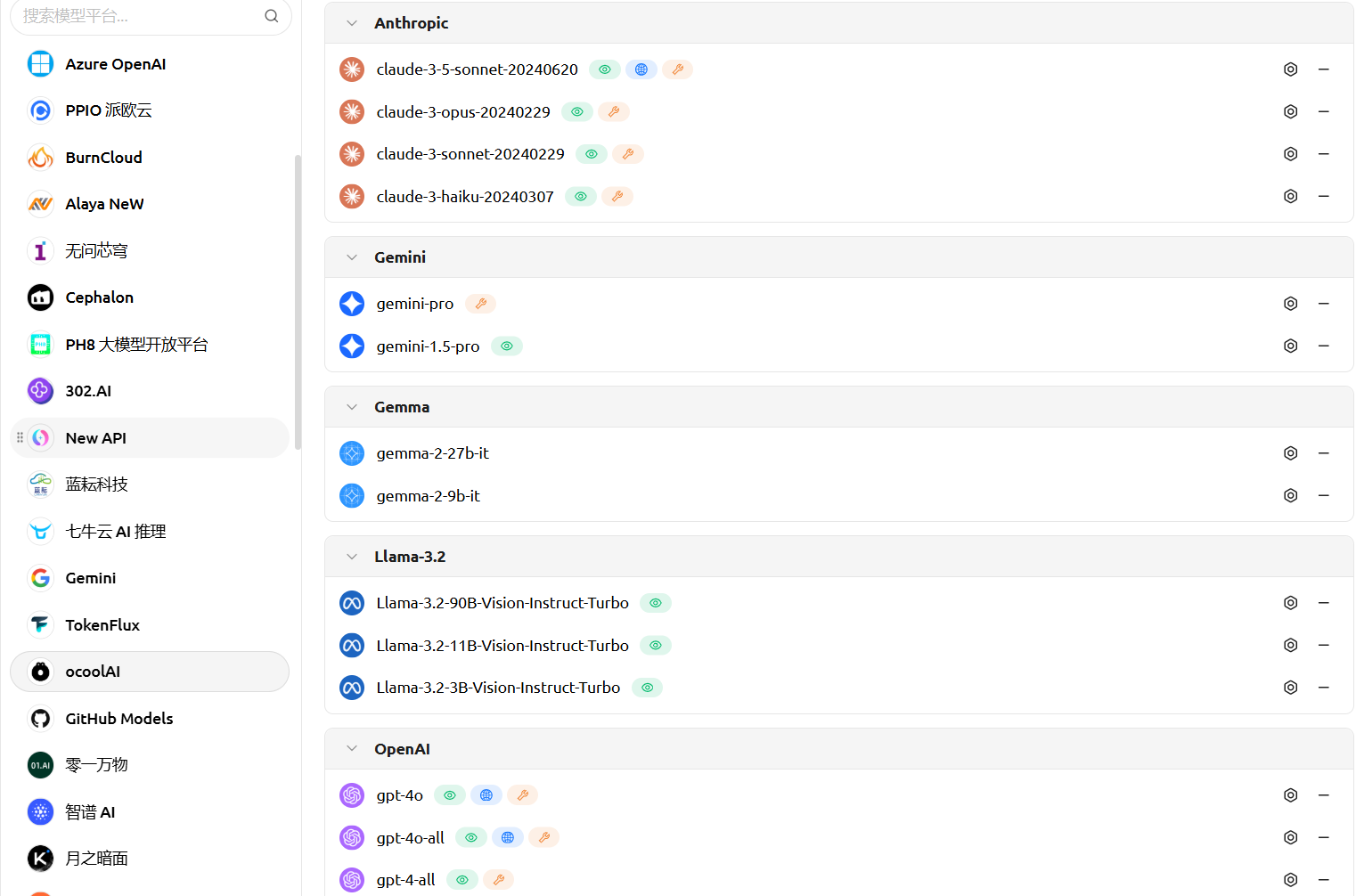Open settings for claude-3-sonnet-20240229

1290,154
